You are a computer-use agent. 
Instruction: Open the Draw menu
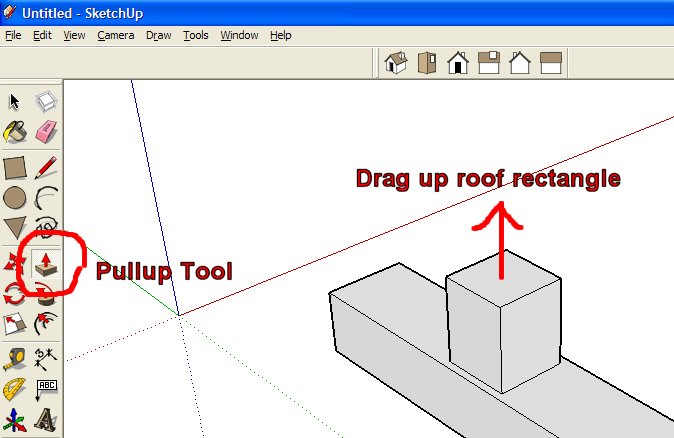tap(158, 35)
